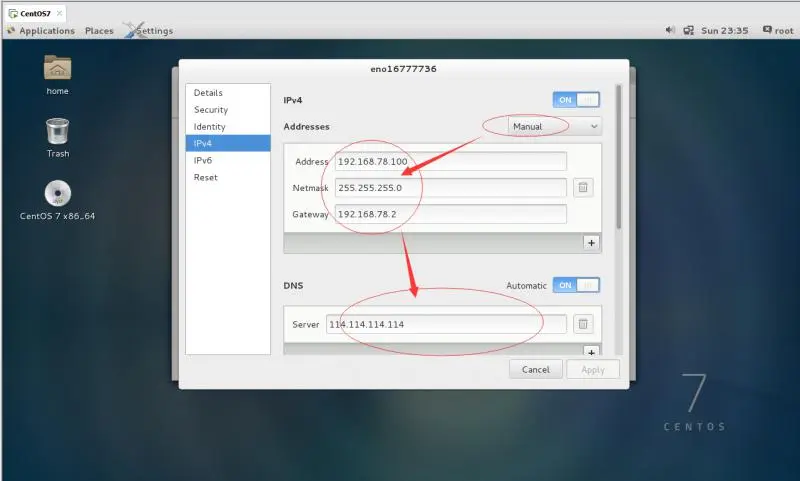Screen dimensions: 800x481
Task: Open the root user menu
Action: tap(778, 31)
